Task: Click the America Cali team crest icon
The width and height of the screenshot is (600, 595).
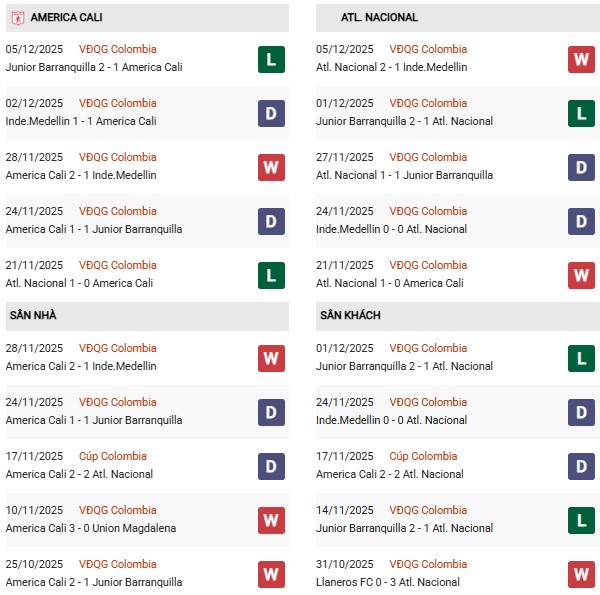Action: pyautogui.click(x=17, y=18)
